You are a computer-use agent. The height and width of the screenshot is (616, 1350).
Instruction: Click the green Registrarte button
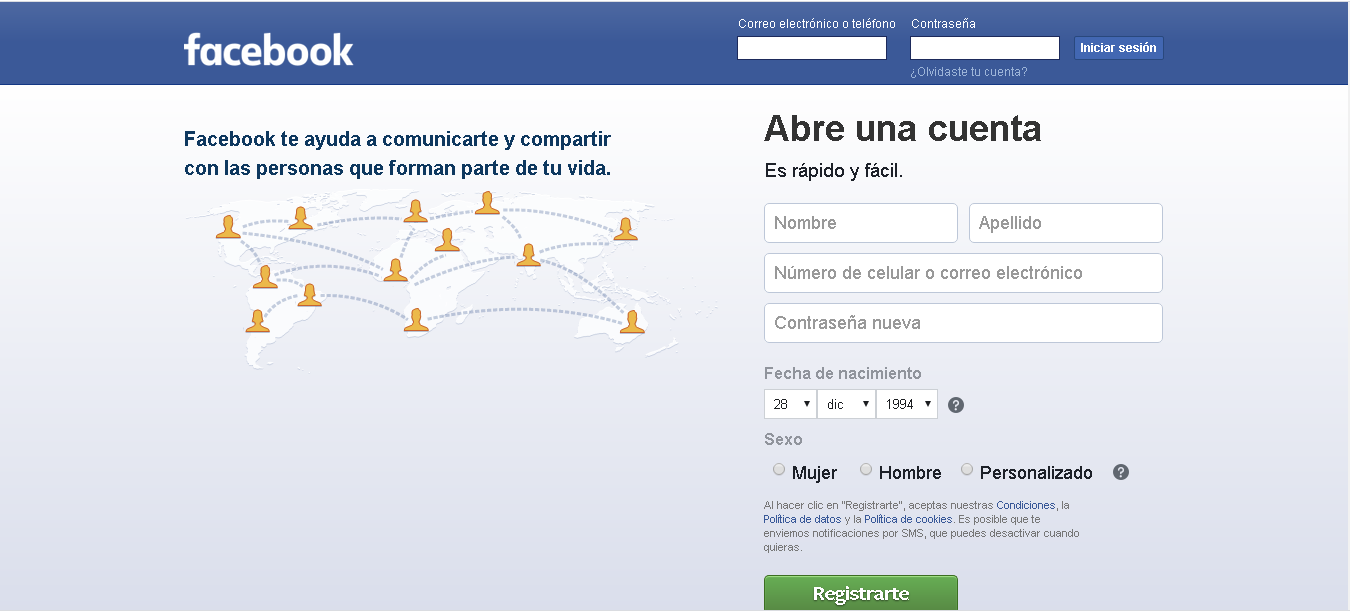[860, 593]
